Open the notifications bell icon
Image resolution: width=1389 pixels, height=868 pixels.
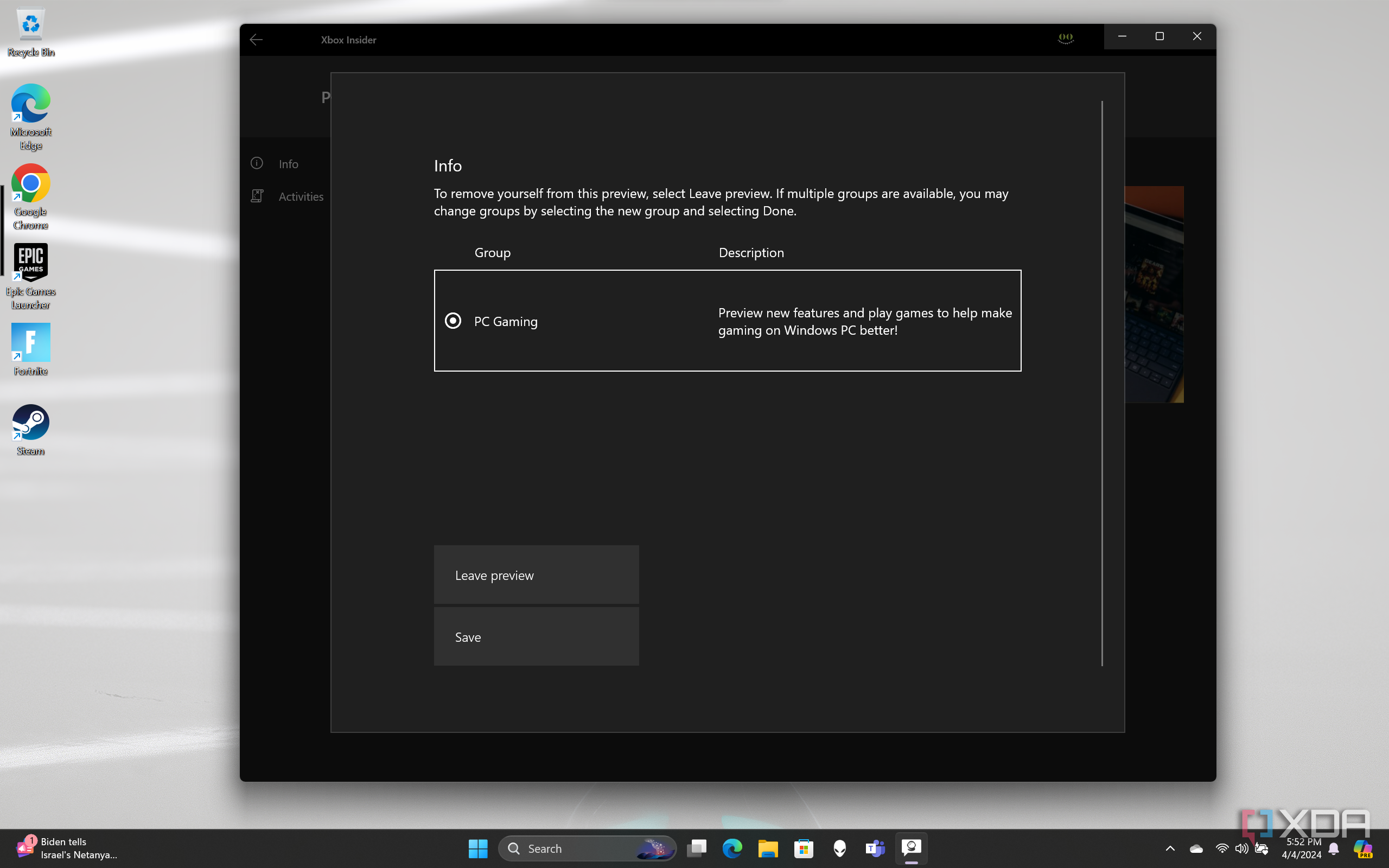pyautogui.click(x=1334, y=848)
